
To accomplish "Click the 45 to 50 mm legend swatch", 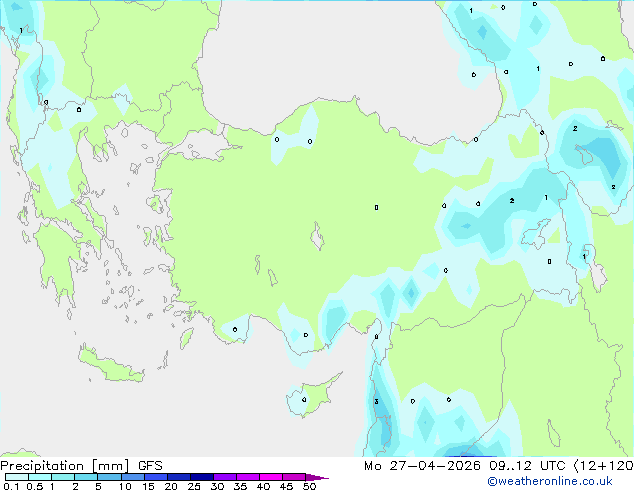I will coord(294,477).
